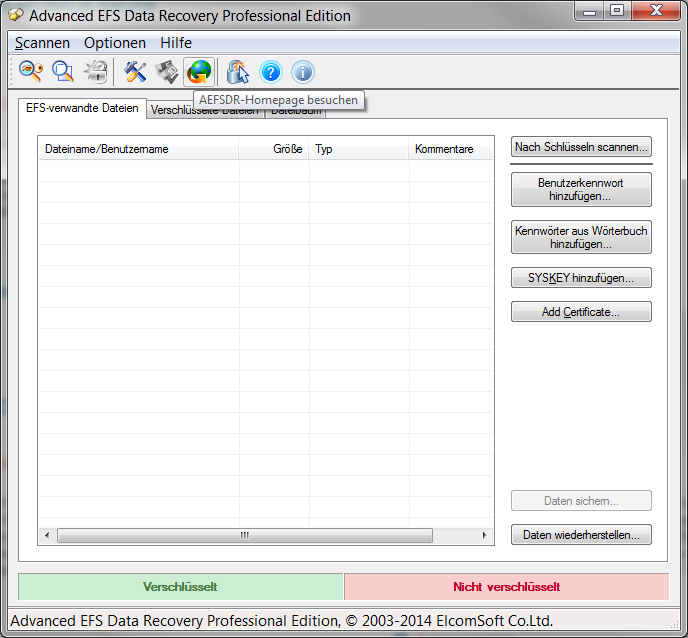The width and height of the screenshot is (688, 638).
Task: Click the scan for encrypted files icon
Action: click(x=63, y=71)
